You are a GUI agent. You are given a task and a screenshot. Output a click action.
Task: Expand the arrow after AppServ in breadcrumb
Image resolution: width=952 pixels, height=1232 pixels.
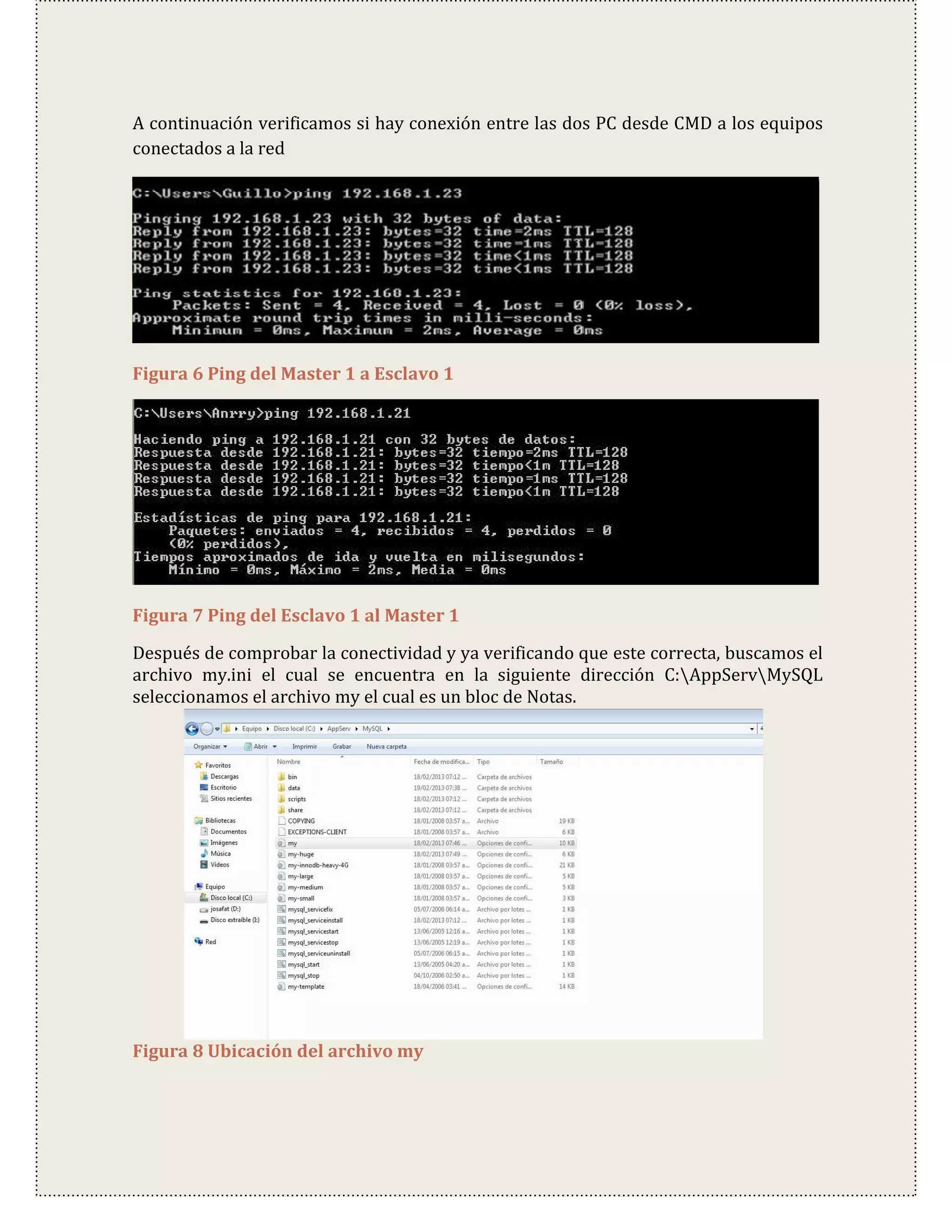click(x=357, y=729)
